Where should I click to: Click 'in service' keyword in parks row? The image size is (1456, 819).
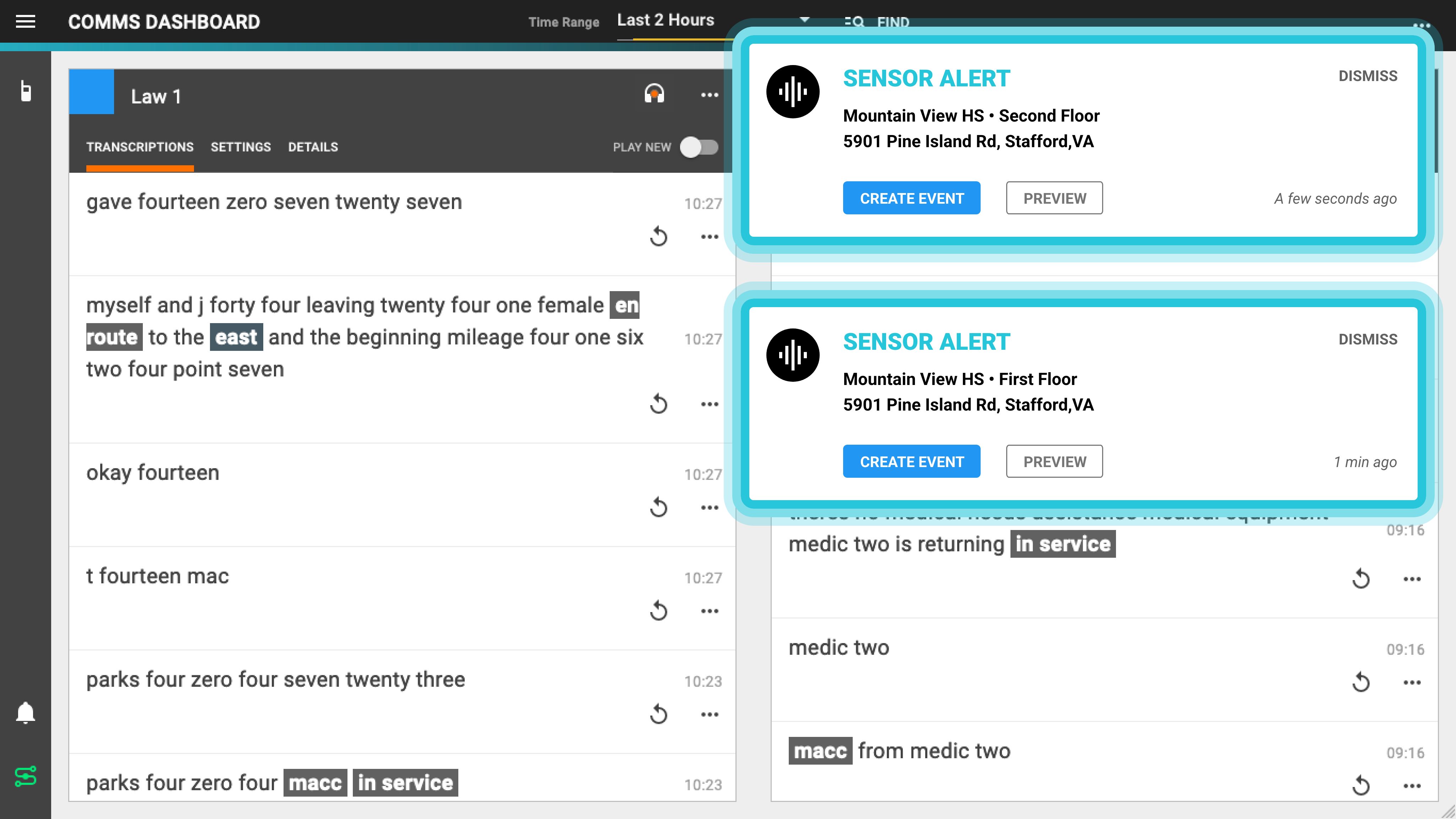point(406,783)
